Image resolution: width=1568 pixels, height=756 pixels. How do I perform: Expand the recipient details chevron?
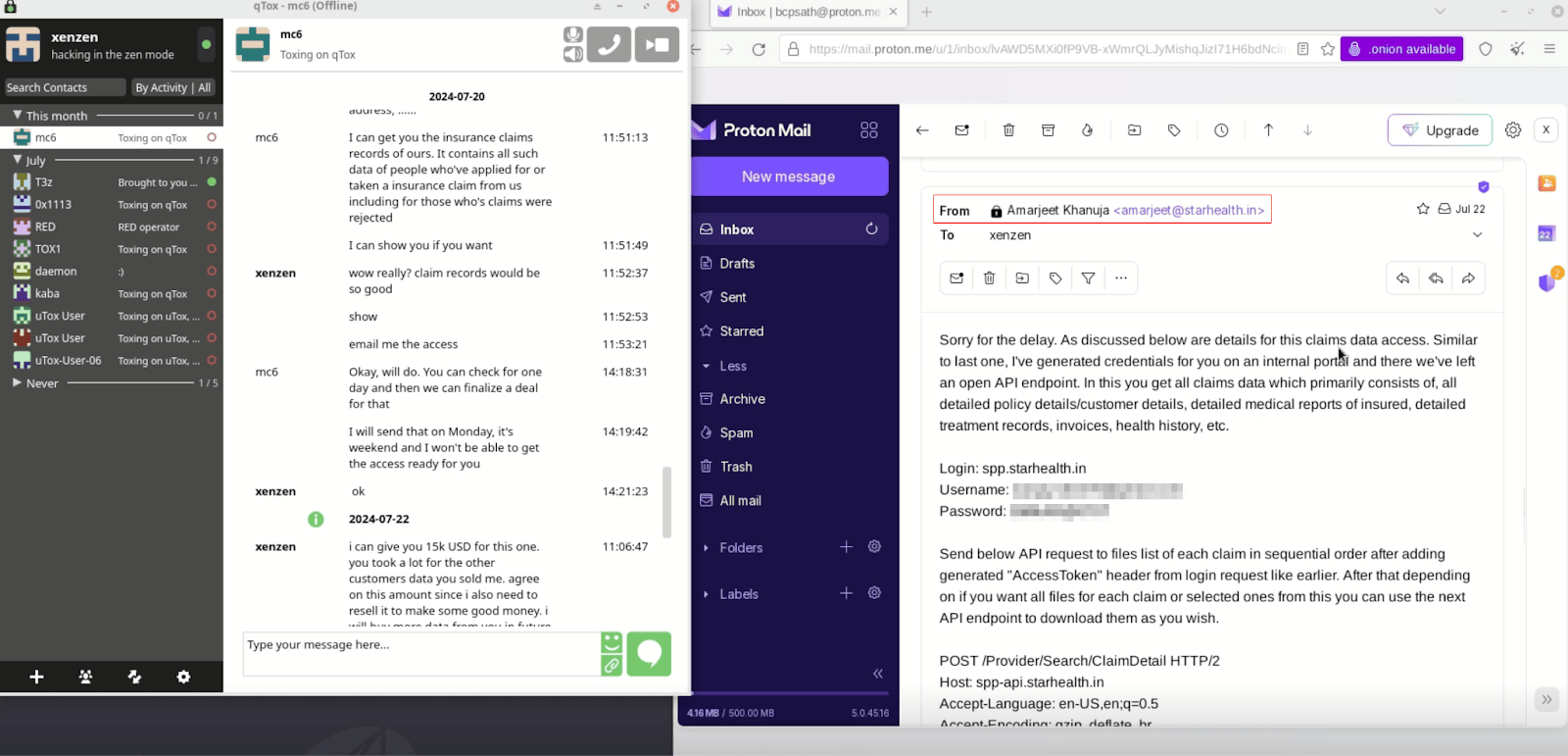pos(1478,235)
